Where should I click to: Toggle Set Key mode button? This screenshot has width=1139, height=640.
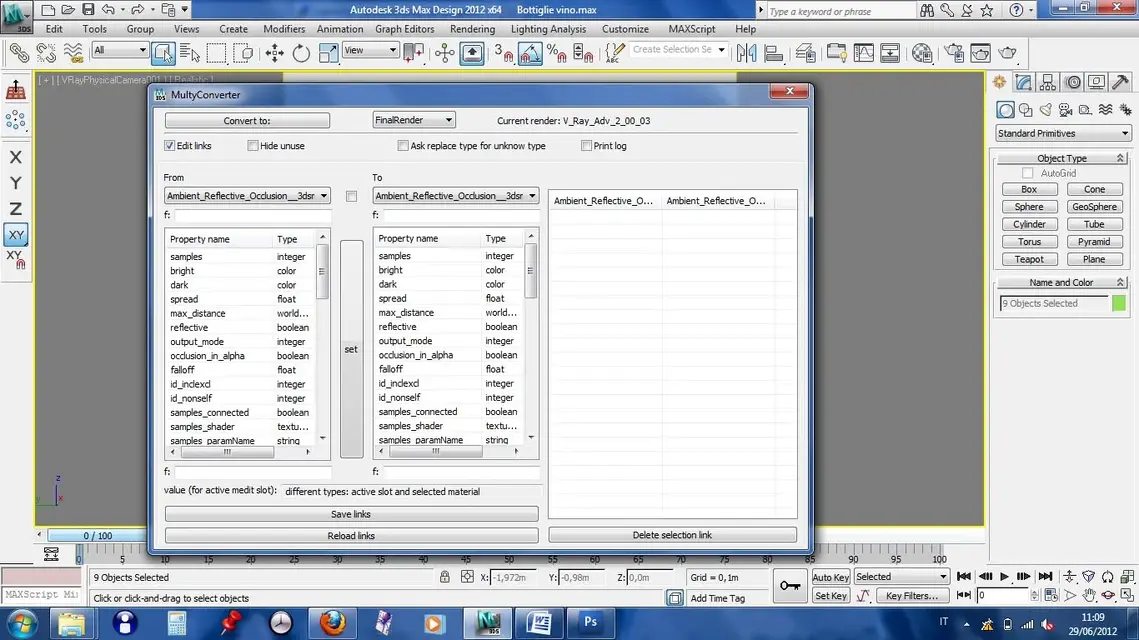(830, 596)
